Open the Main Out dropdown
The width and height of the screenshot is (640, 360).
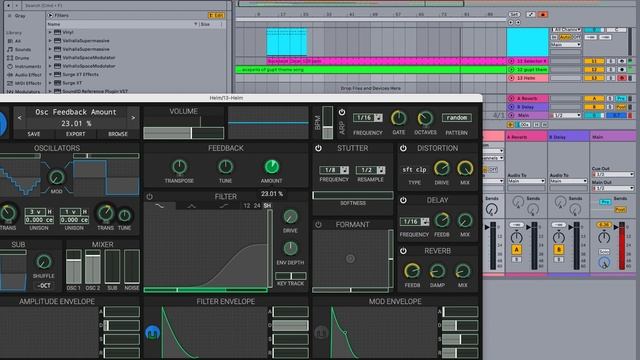pyautogui.click(x=612, y=188)
